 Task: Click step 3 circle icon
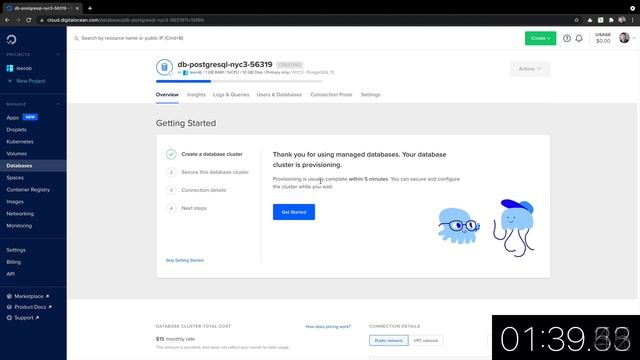pos(171,190)
